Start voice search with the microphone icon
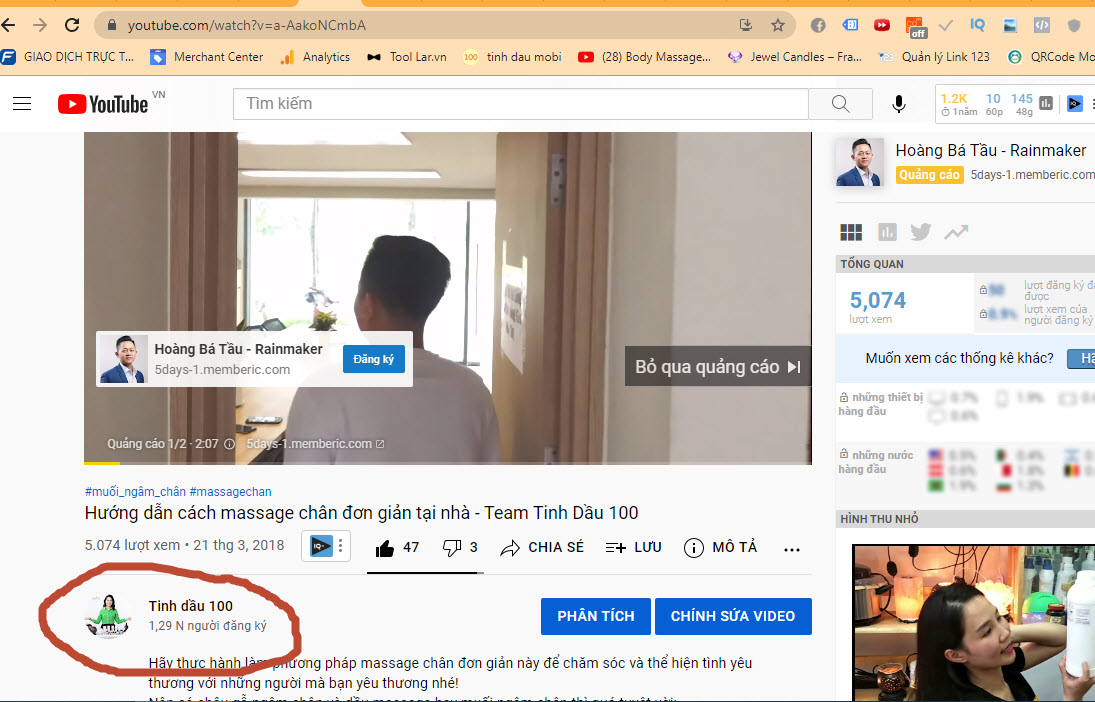The width and height of the screenshot is (1095, 702). (x=899, y=104)
